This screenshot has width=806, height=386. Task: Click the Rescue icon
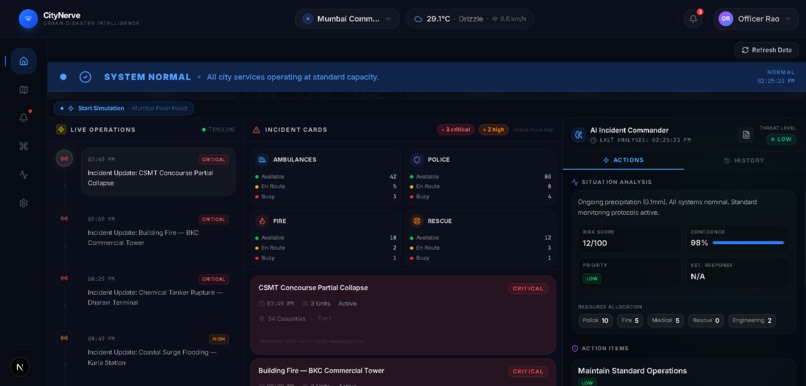(417, 221)
